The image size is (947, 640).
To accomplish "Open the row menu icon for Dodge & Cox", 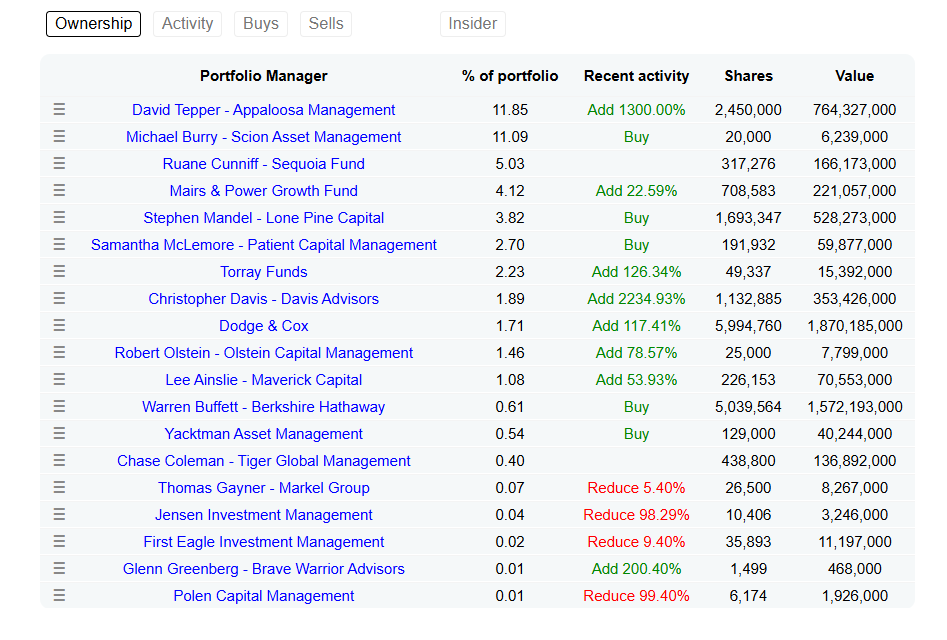I will (59, 325).
